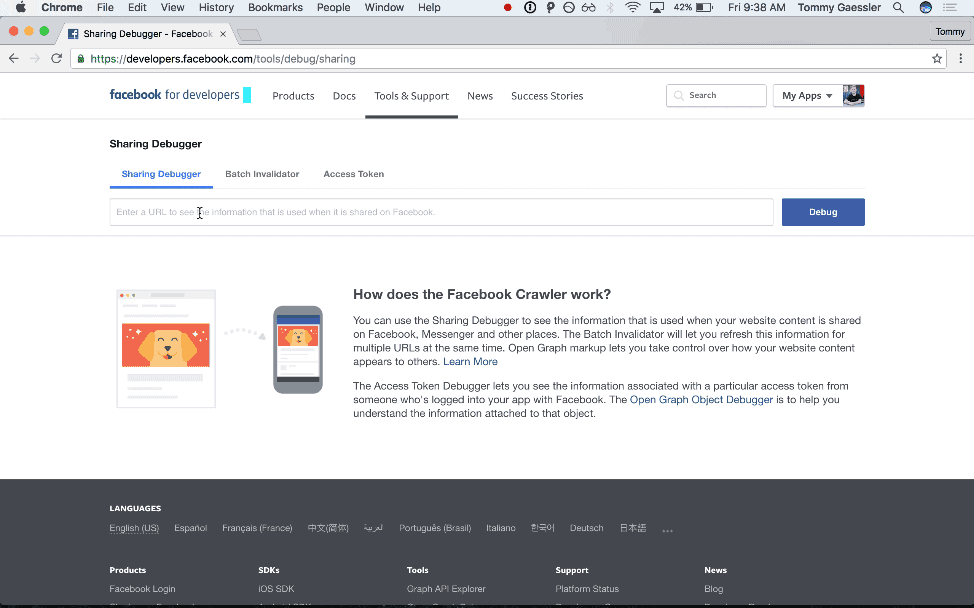974x608 pixels.
Task: Open the My Apps dropdown
Action: click(808, 96)
